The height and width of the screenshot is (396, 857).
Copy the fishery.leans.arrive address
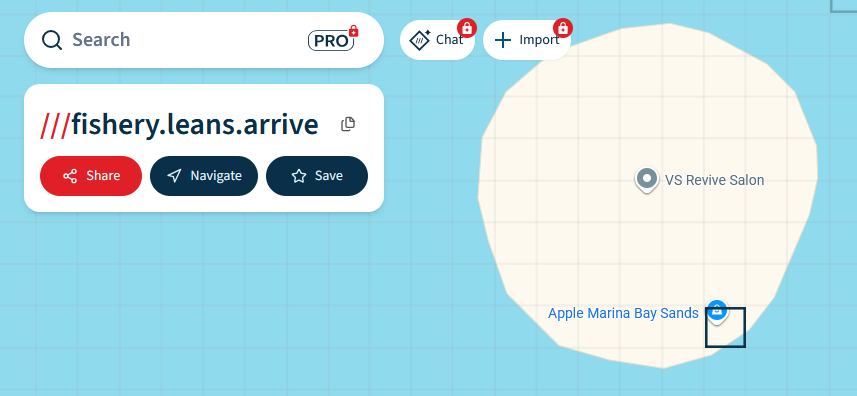pyautogui.click(x=348, y=124)
